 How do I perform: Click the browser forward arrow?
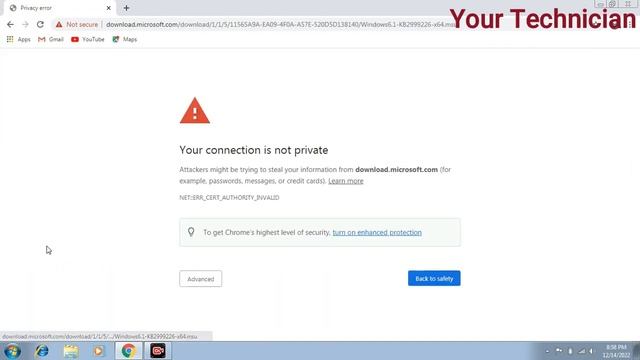(x=25, y=24)
